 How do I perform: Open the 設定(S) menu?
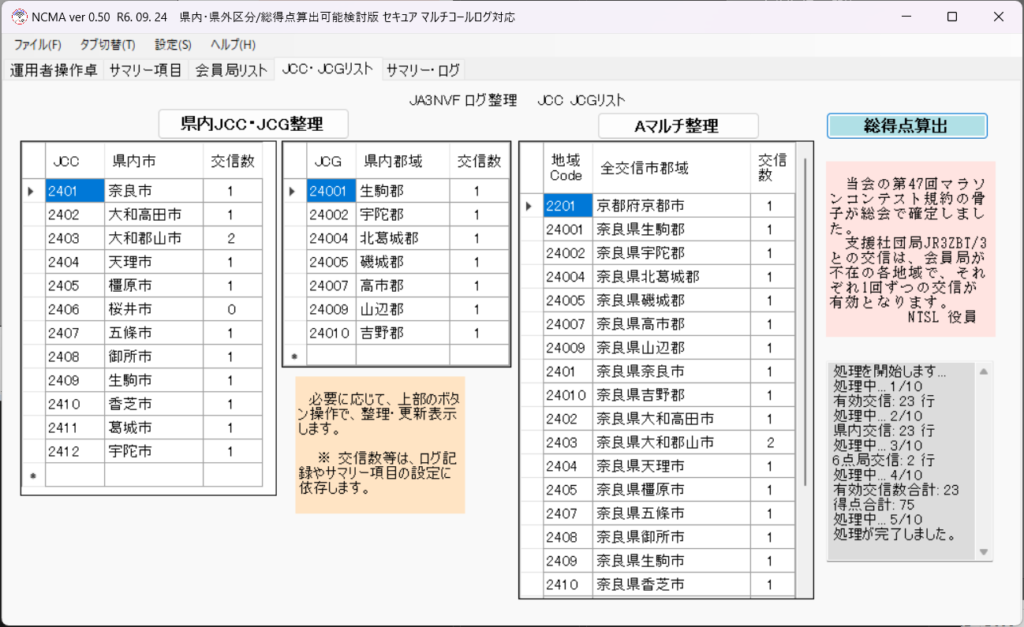pos(173,45)
